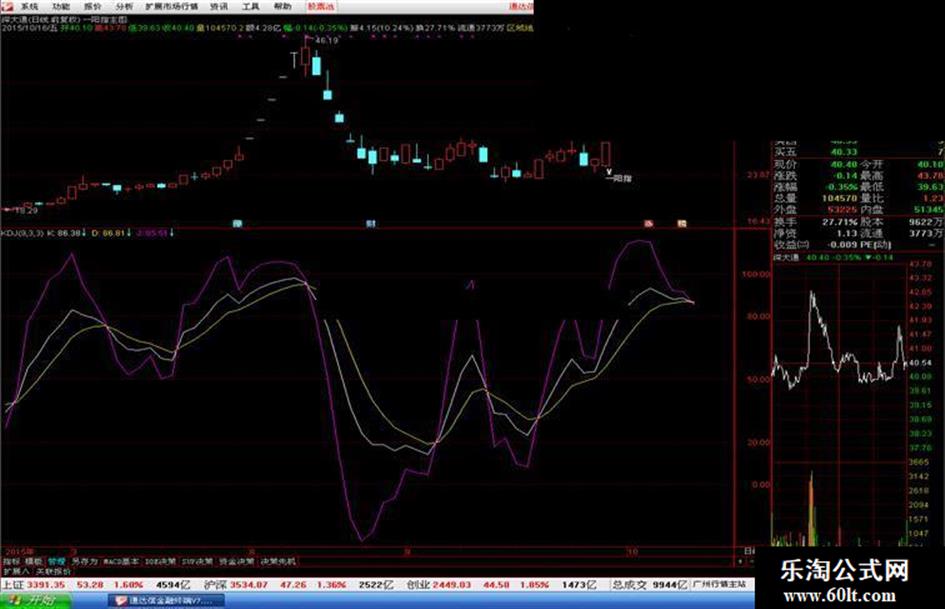Click the 总量 104570 quote row
The height and width of the screenshot is (609, 945).
point(815,198)
